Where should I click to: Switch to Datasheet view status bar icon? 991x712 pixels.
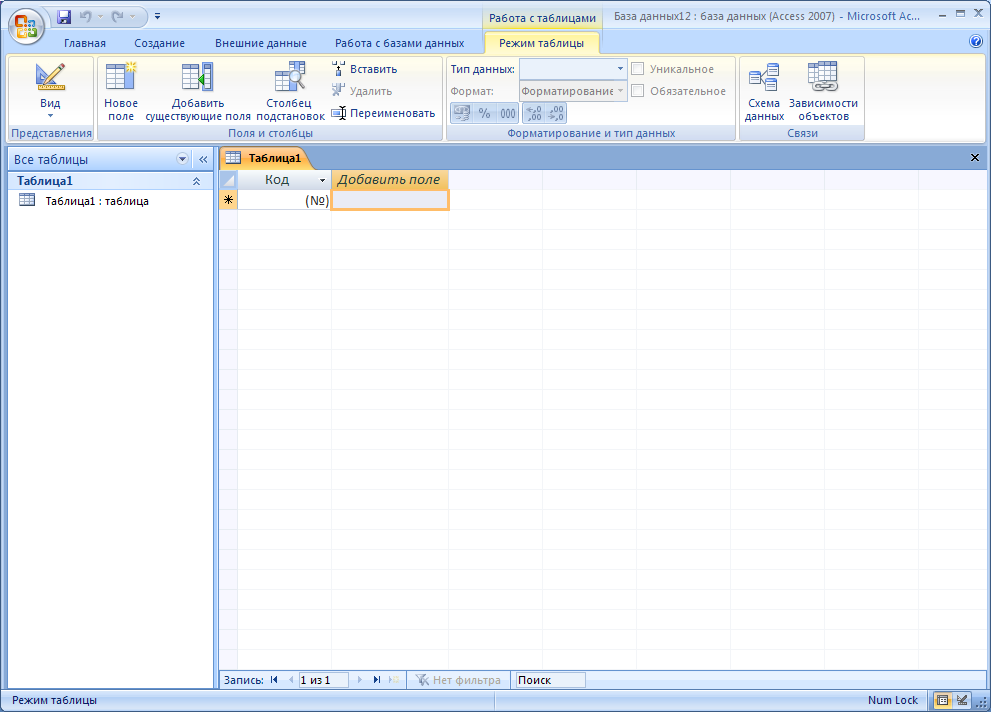point(942,700)
